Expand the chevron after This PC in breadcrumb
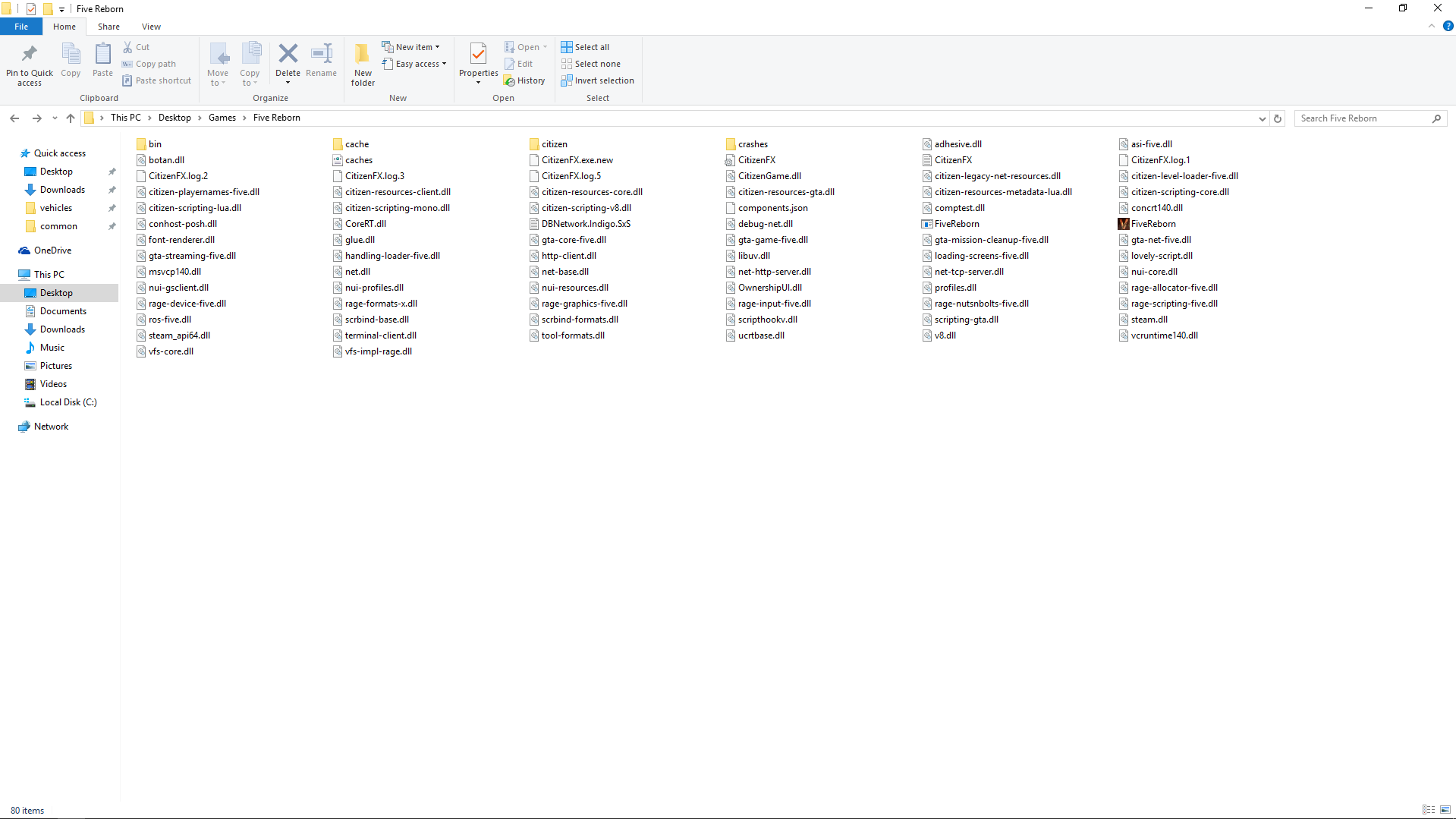Screen dimensions: 1456x819 click(149, 118)
